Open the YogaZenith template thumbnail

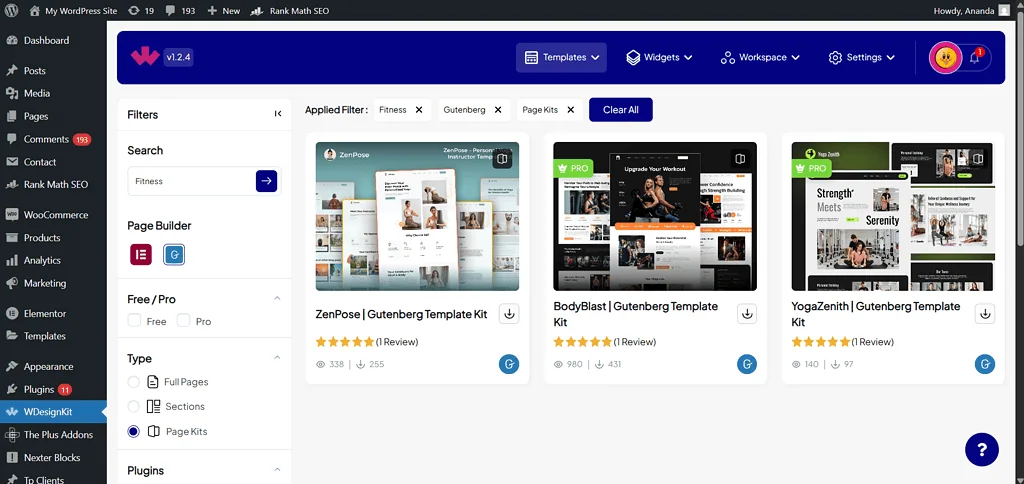click(893, 216)
